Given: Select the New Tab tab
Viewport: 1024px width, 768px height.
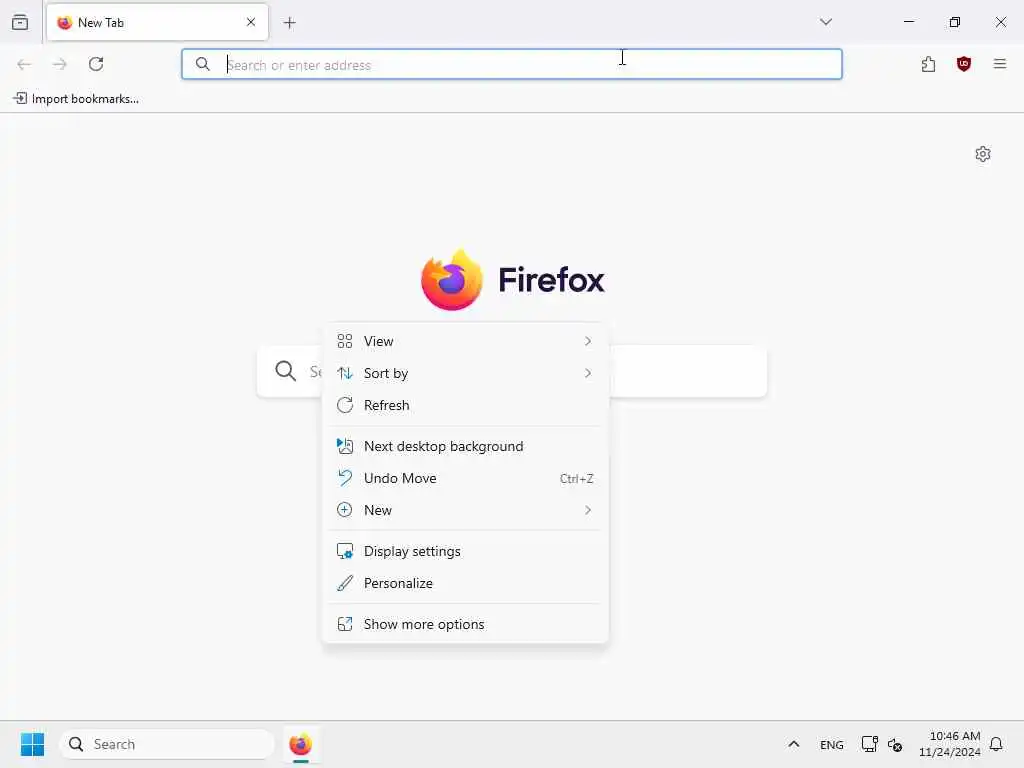Looking at the screenshot, I should coord(157,22).
